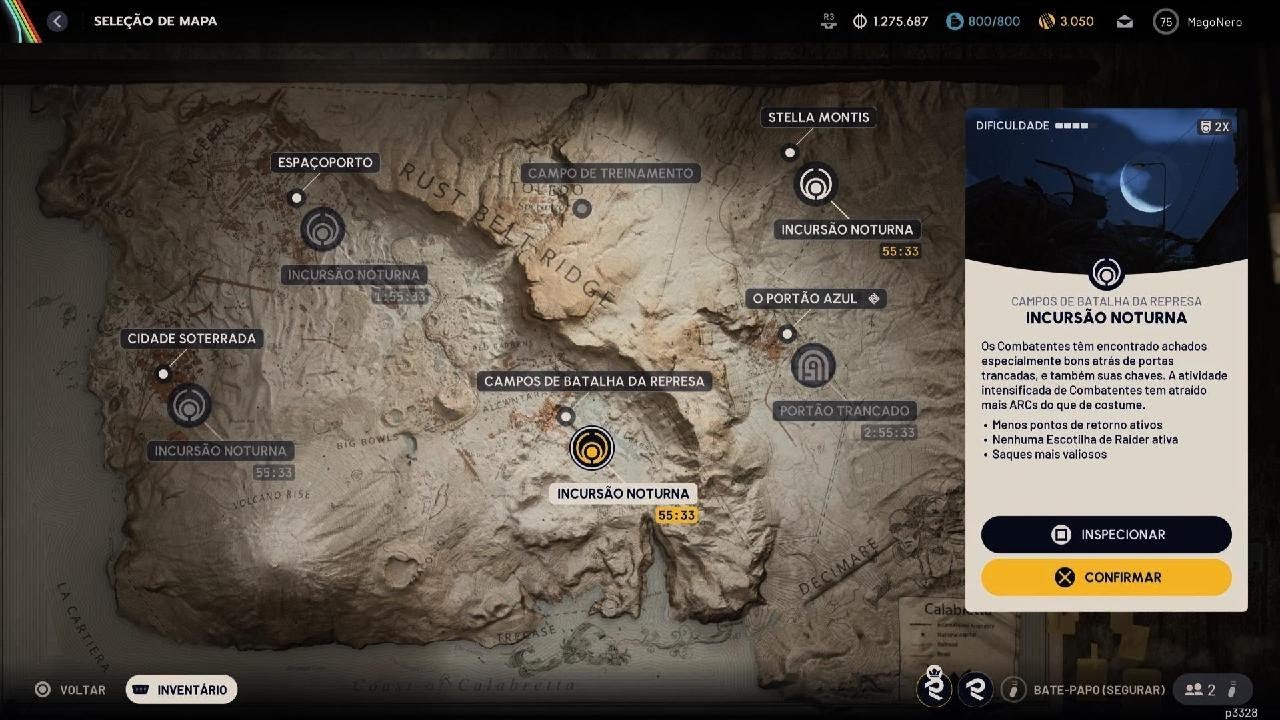
Task: Click the Seleção de Mapa title
Action: tap(155, 21)
